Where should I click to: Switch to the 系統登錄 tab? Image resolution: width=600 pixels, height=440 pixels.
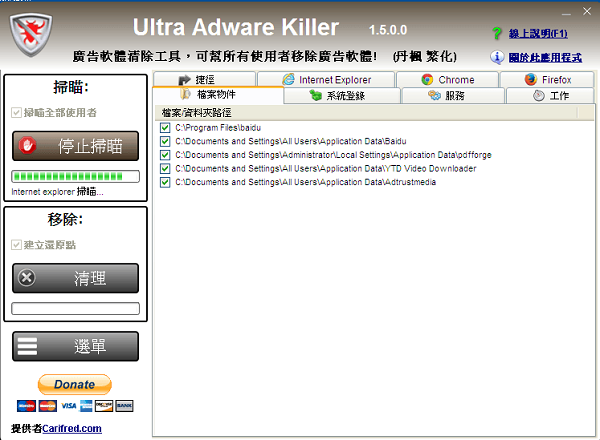(342, 95)
